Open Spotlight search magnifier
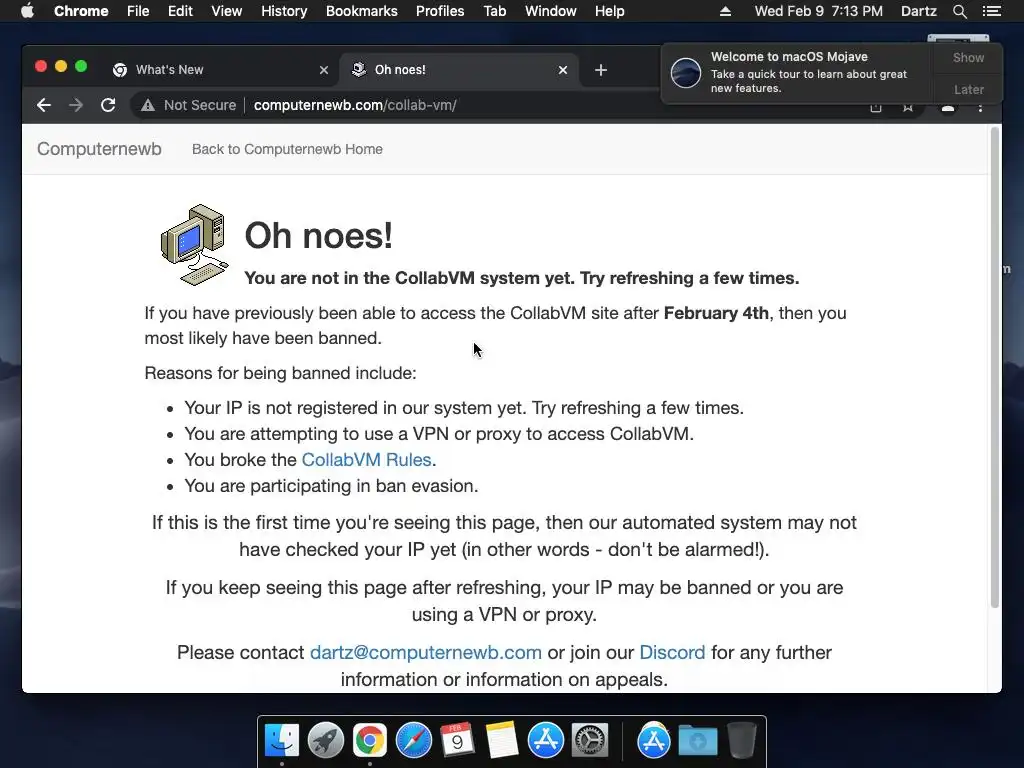The image size is (1024, 768). pos(959,11)
